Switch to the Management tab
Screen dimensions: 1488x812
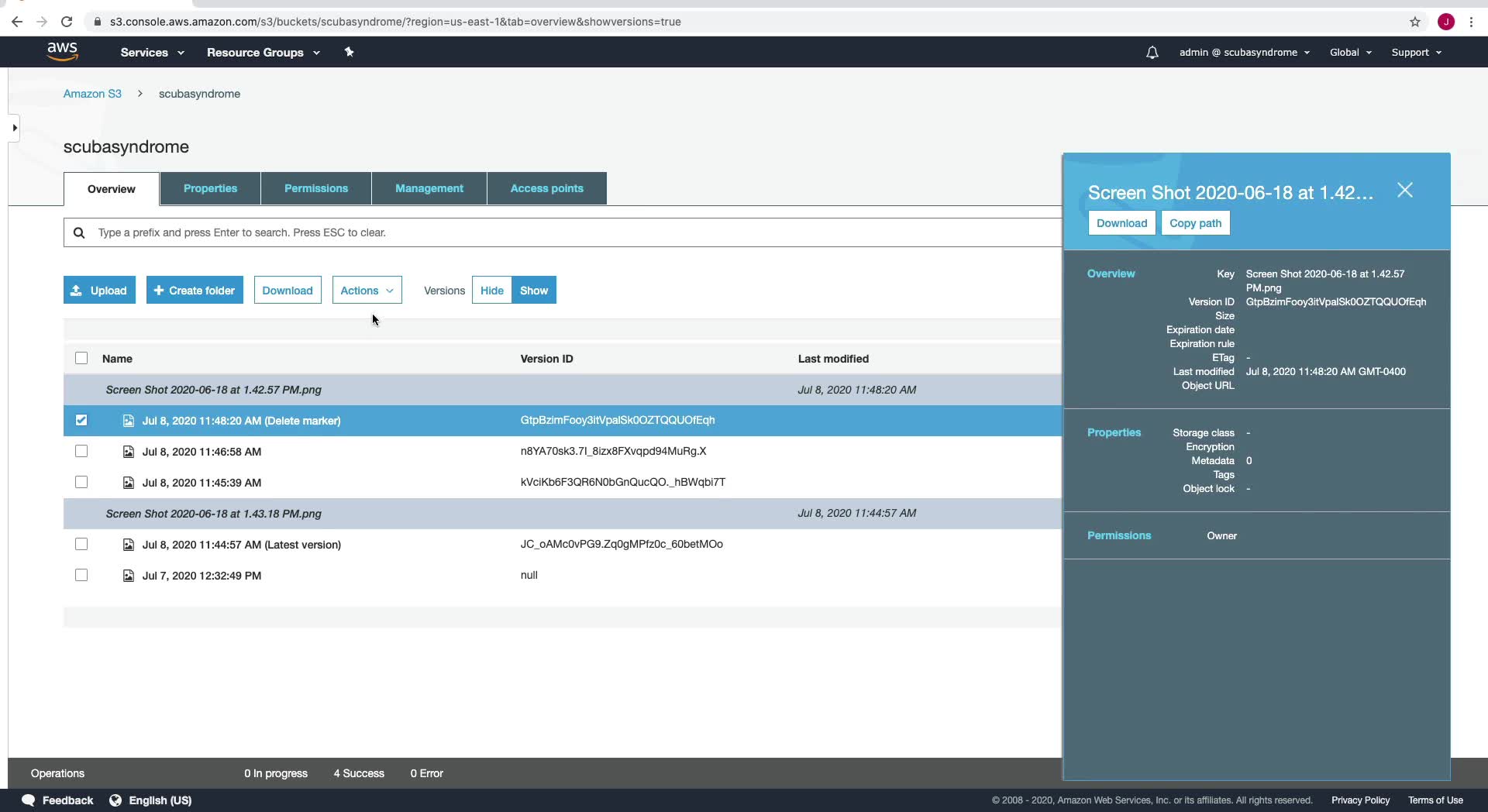429,188
